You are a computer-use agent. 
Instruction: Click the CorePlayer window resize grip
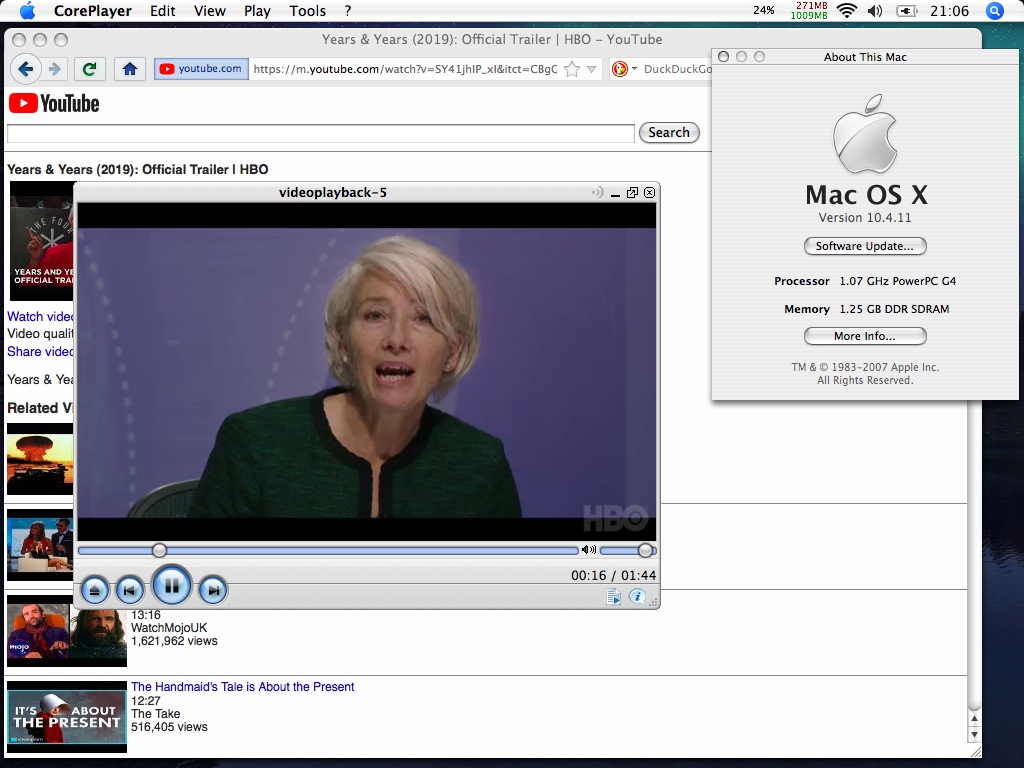click(652, 601)
